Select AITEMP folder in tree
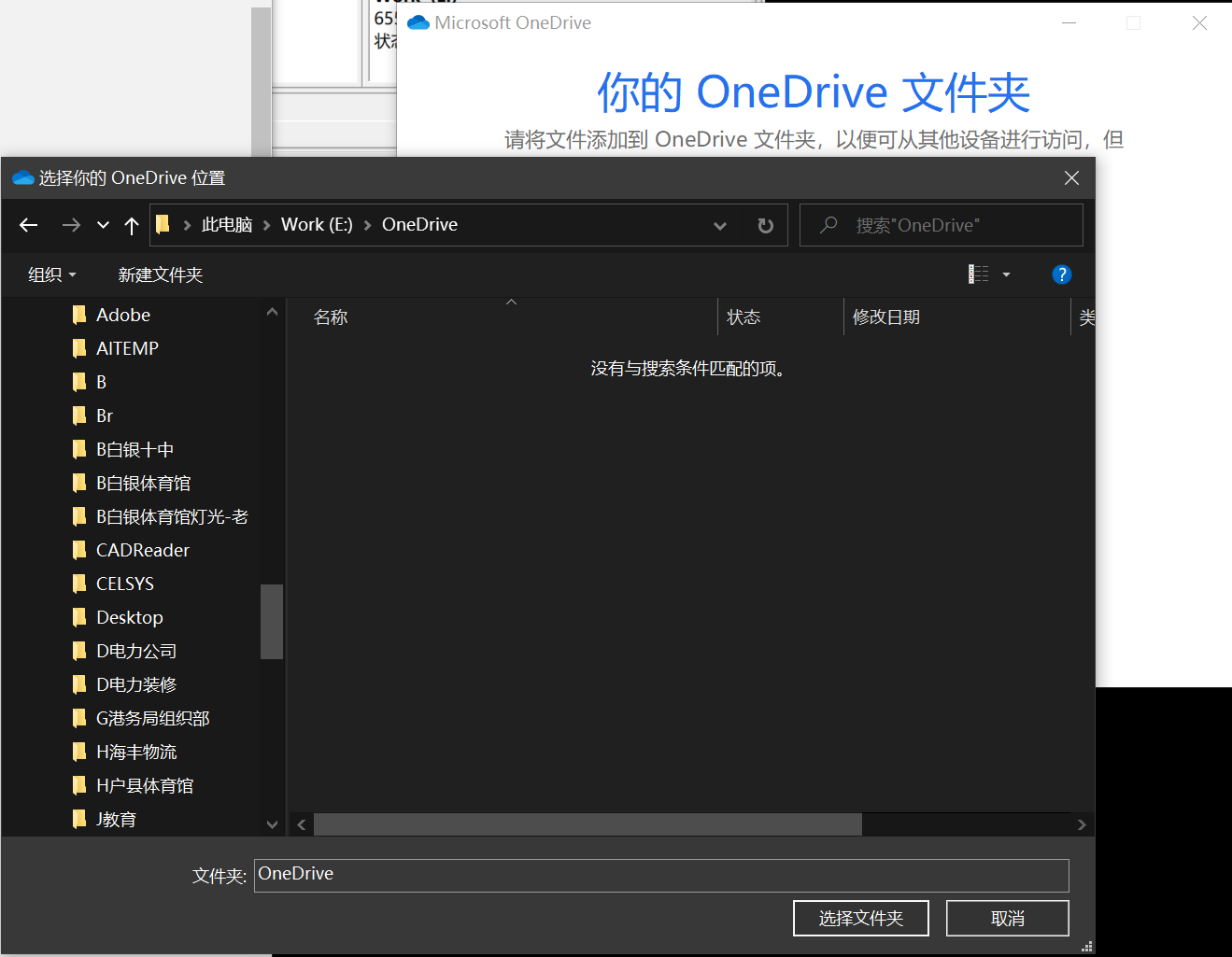This screenshot has width=1232, height=957. point(127,348)
